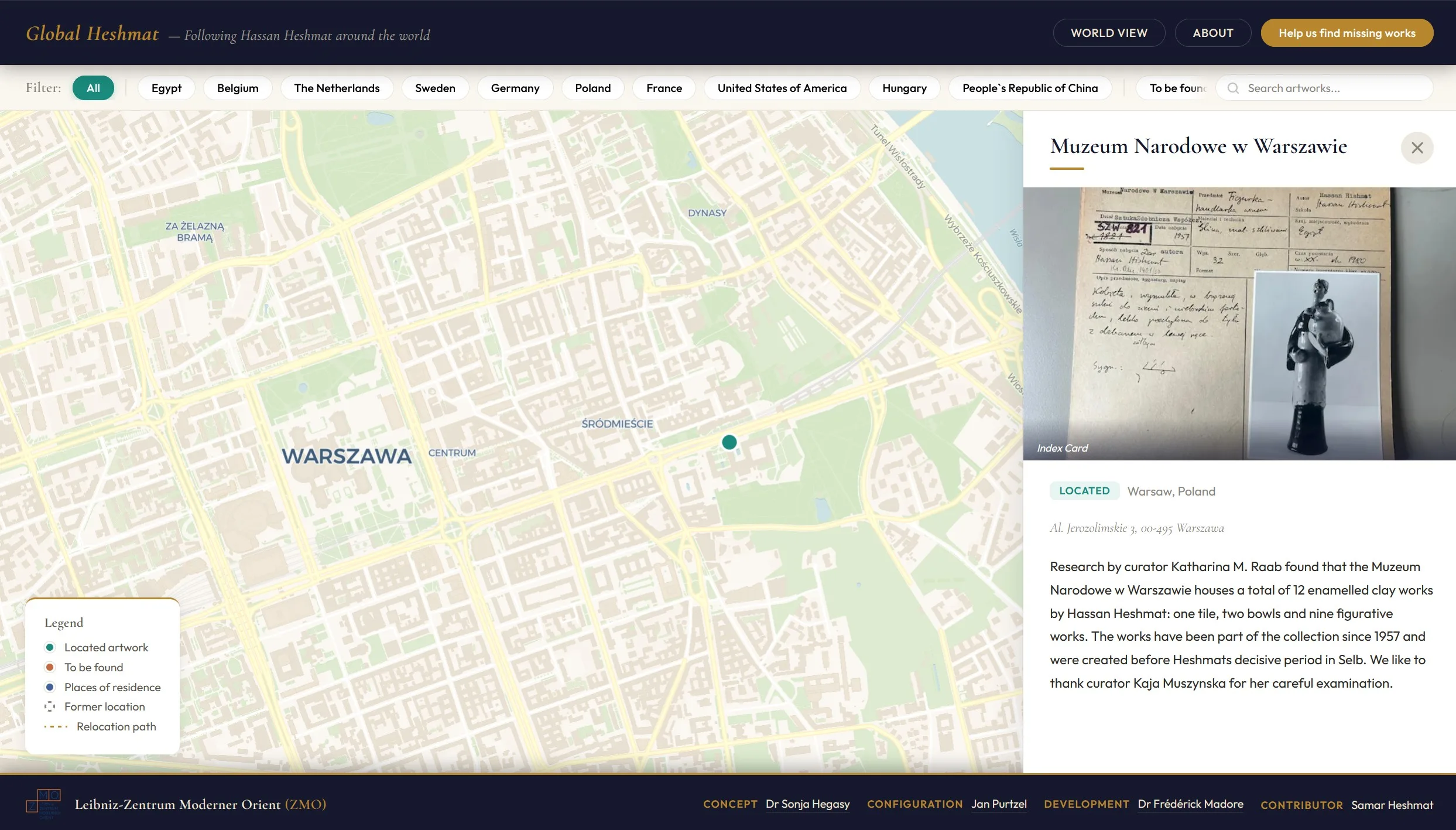Click the ŚRÓDMIEŚCIE map label
This screenshot has width=1456, height=830.
coord(617,423)
